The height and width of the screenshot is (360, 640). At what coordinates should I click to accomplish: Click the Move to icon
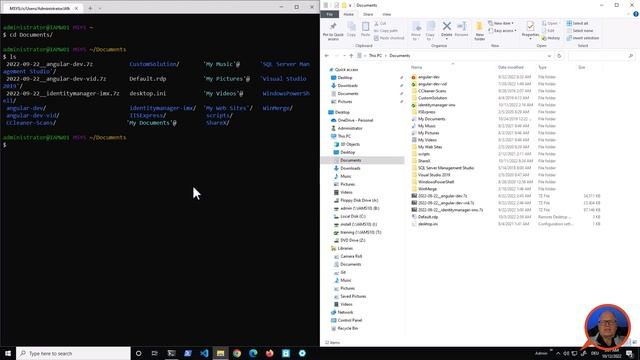tap(416, 31)
